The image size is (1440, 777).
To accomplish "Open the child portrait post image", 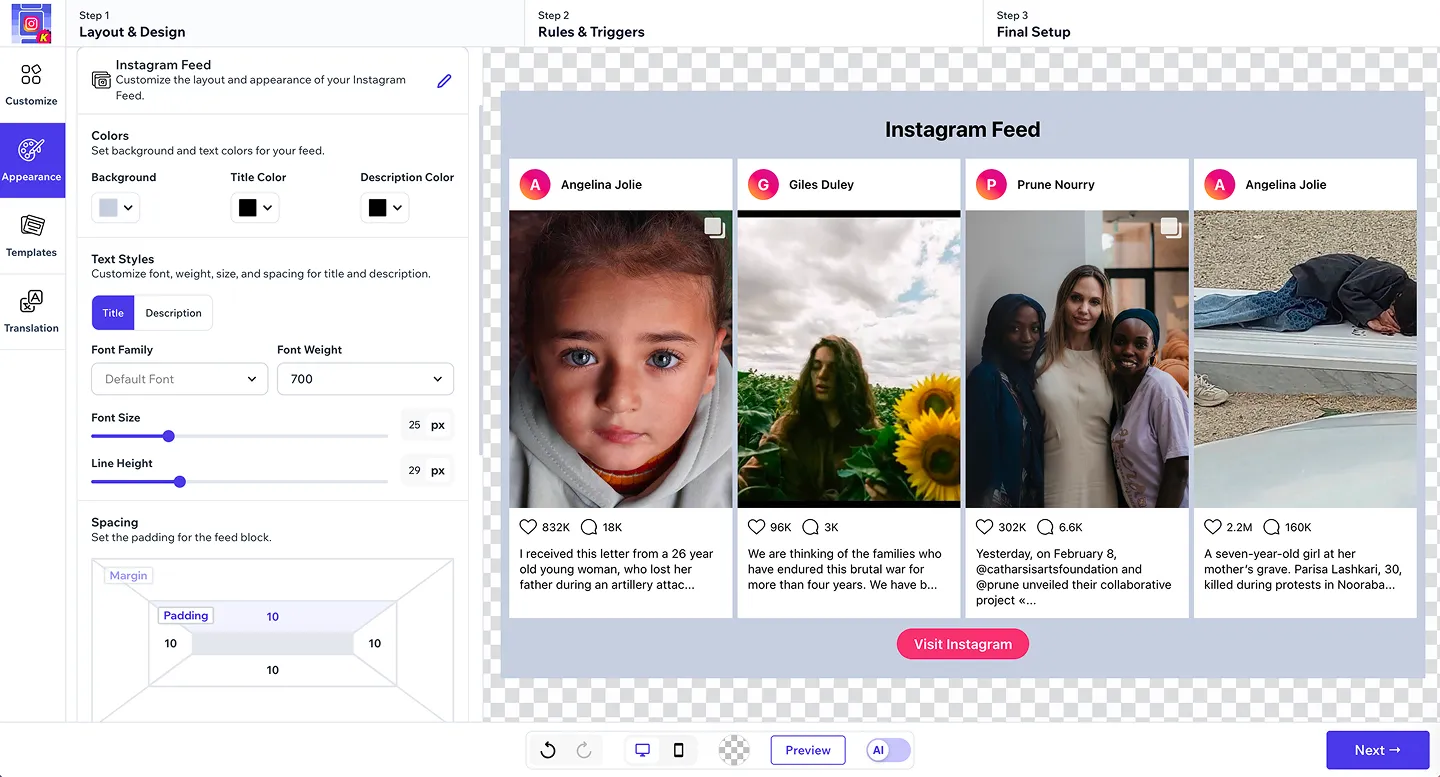I will click(x=621, y=359).
